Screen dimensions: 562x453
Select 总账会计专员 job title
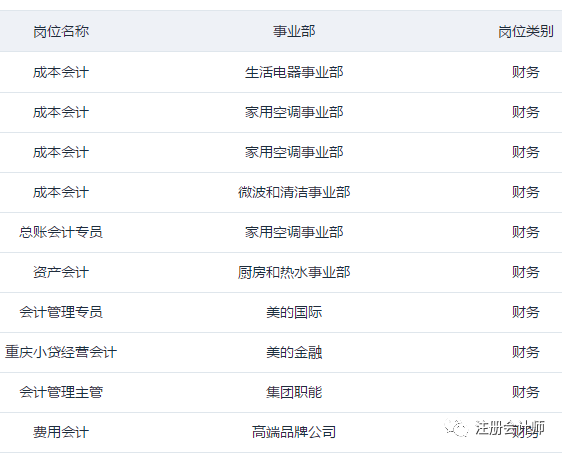click(x=61, y=232)
